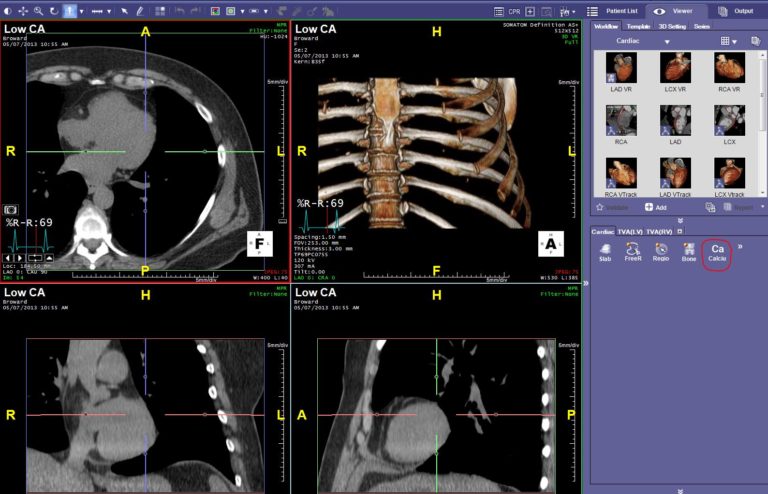The height and width of the screenshot is (494, 768).
Task: Click play forward arrow in axial view
Action: pos(20,258)
